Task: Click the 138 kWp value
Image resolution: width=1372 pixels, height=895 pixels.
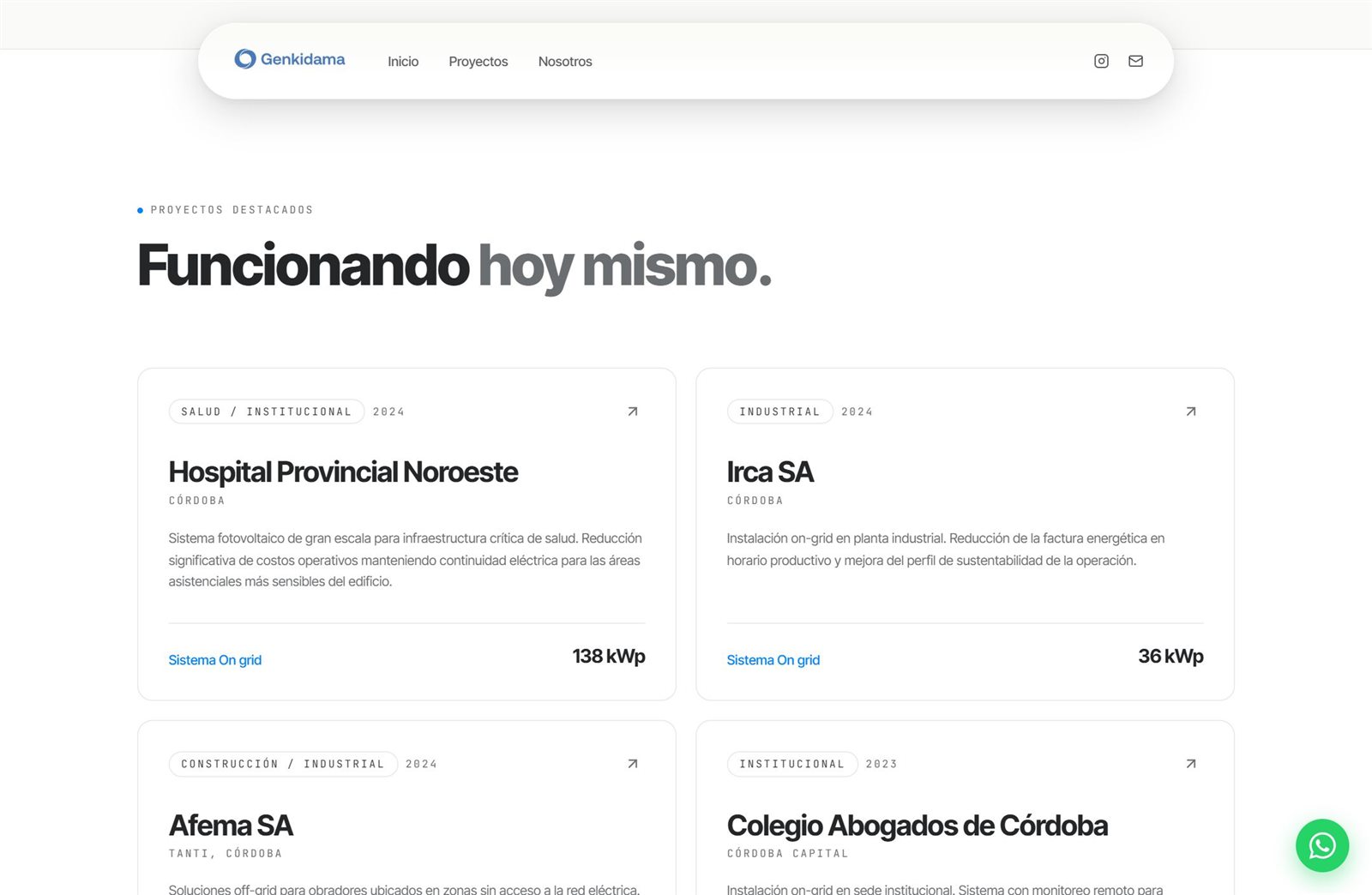Action: [609, 657]
